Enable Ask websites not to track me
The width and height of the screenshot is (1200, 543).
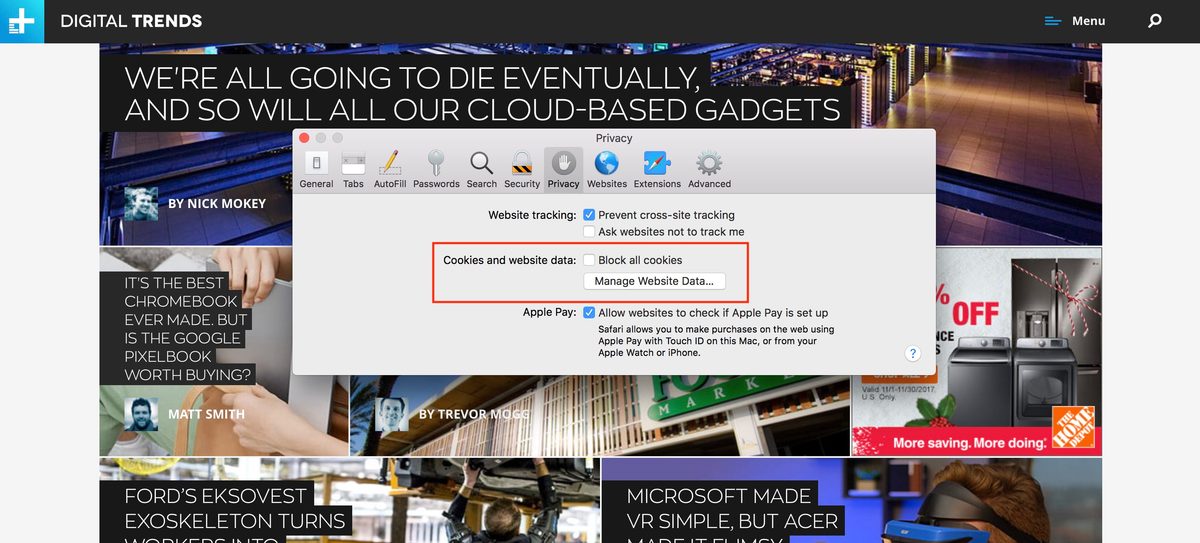(589, 231)
